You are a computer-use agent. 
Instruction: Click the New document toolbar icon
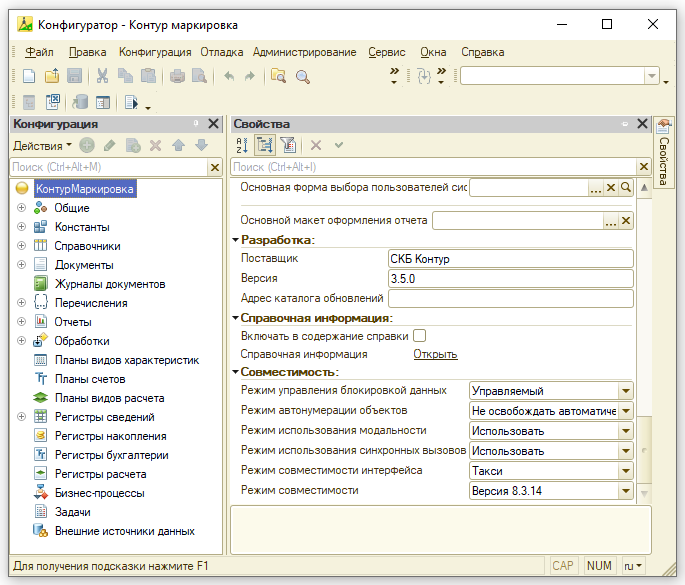29,76
